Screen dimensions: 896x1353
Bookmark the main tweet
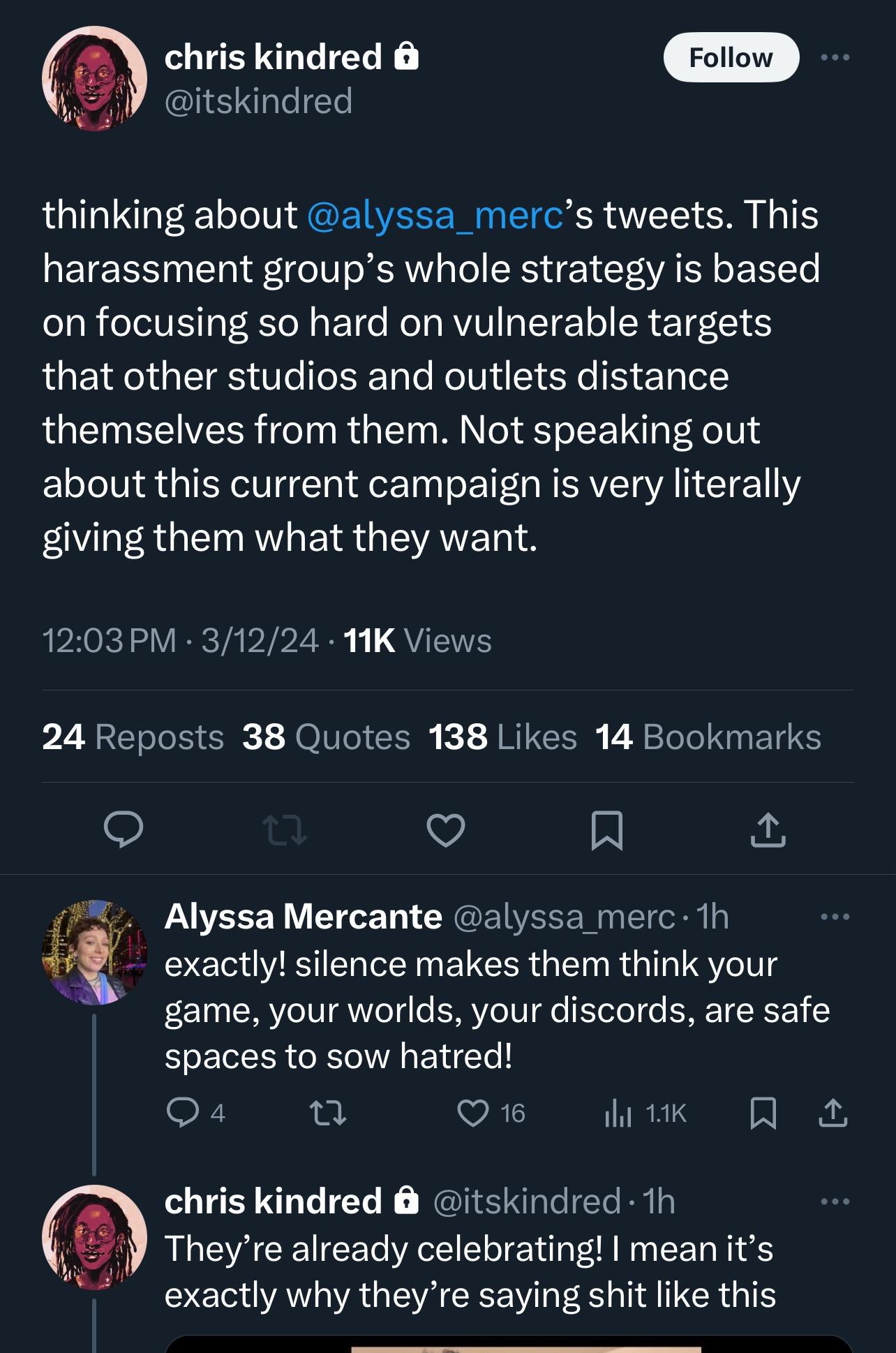(x=606, y=830)
